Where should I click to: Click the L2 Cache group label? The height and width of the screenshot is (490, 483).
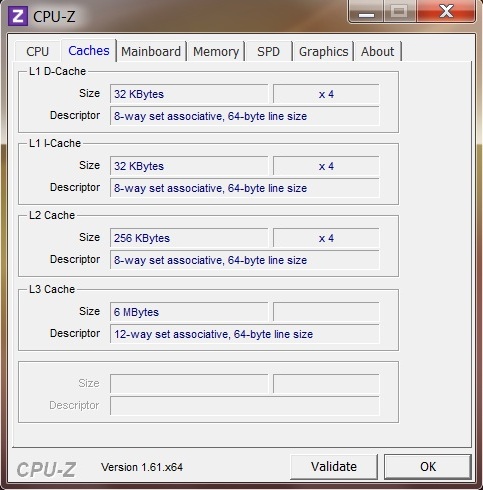(x=52, y=215)
